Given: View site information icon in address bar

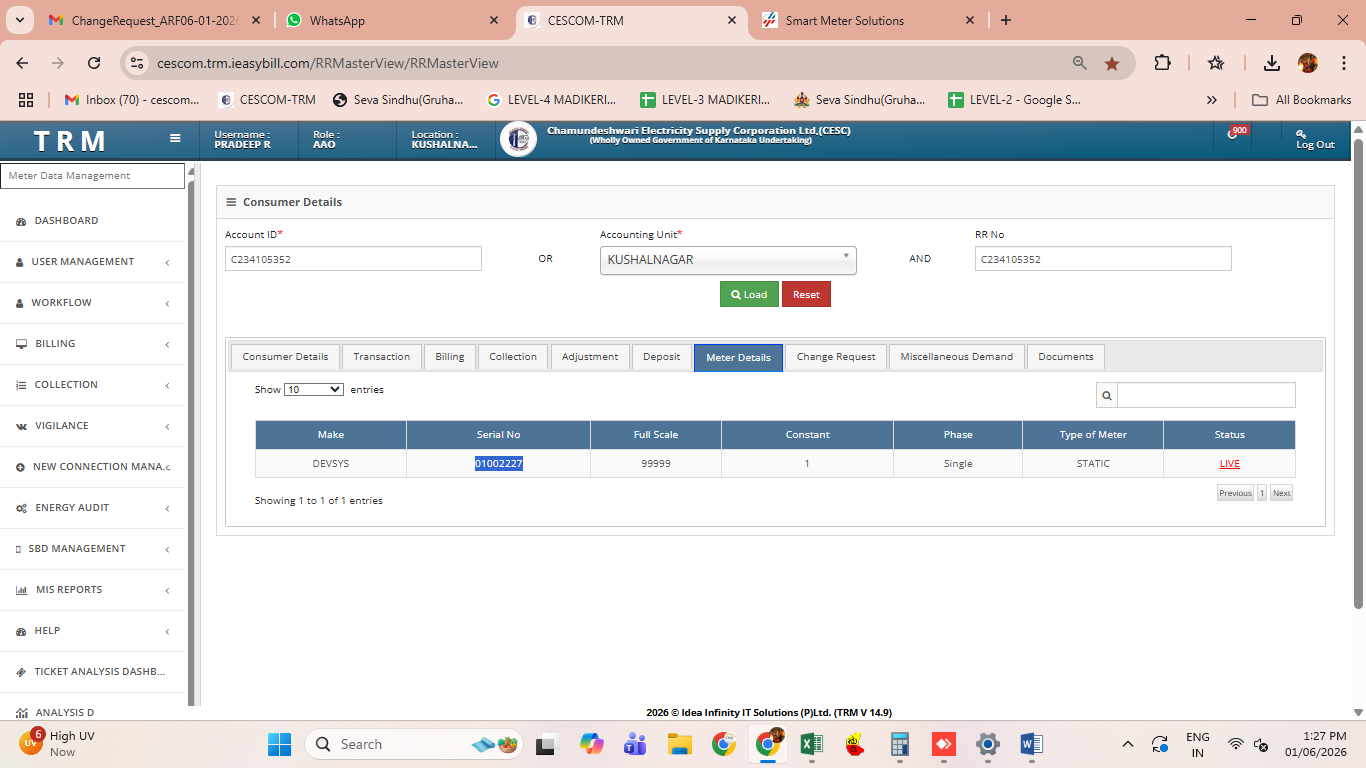Looking at the screenshot, I should (139, 63).
